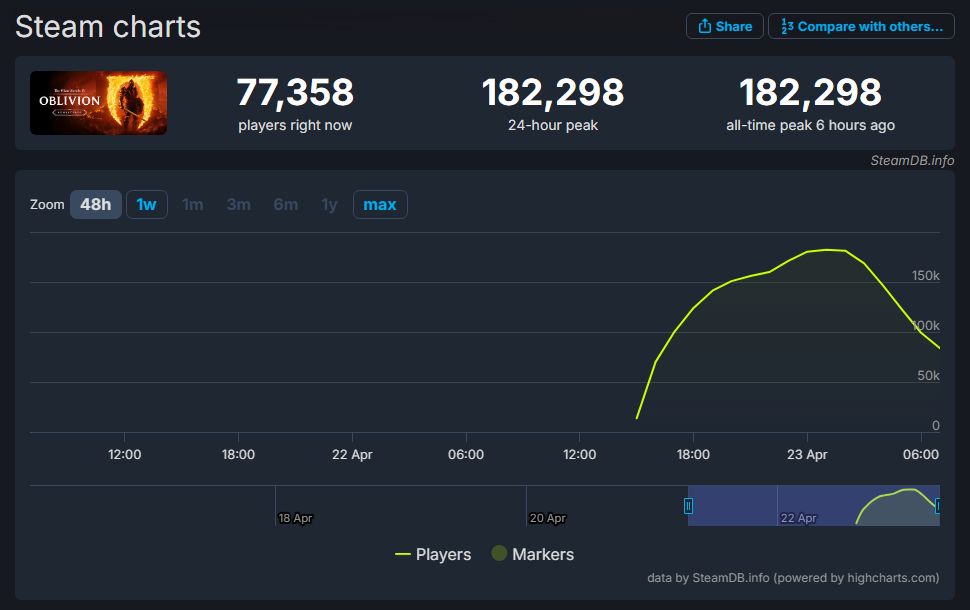970x610 pixels.
Task: Click the Share button
Action: pyautogui.click(x=724, y=27)
